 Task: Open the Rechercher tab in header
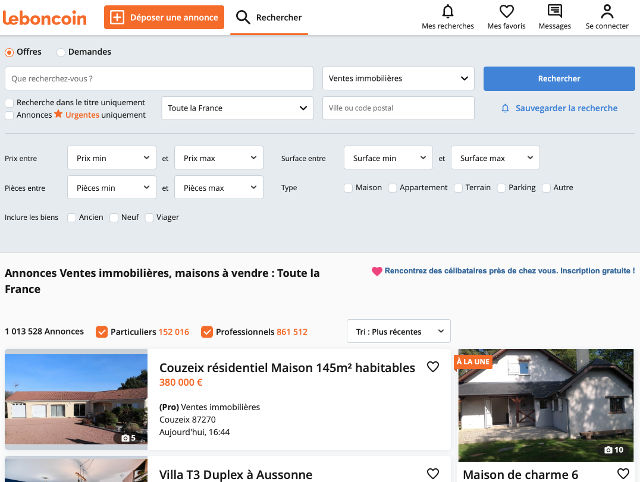pyautogui.click(x=269, y=18)
